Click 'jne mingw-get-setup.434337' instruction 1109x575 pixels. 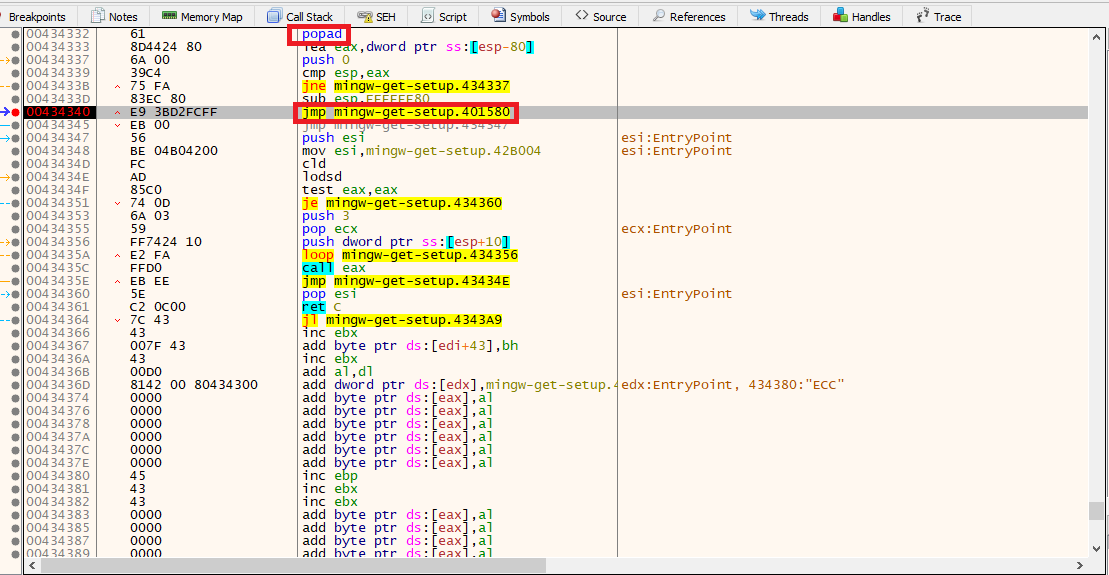pyautogui.click(x=405, y=86)
